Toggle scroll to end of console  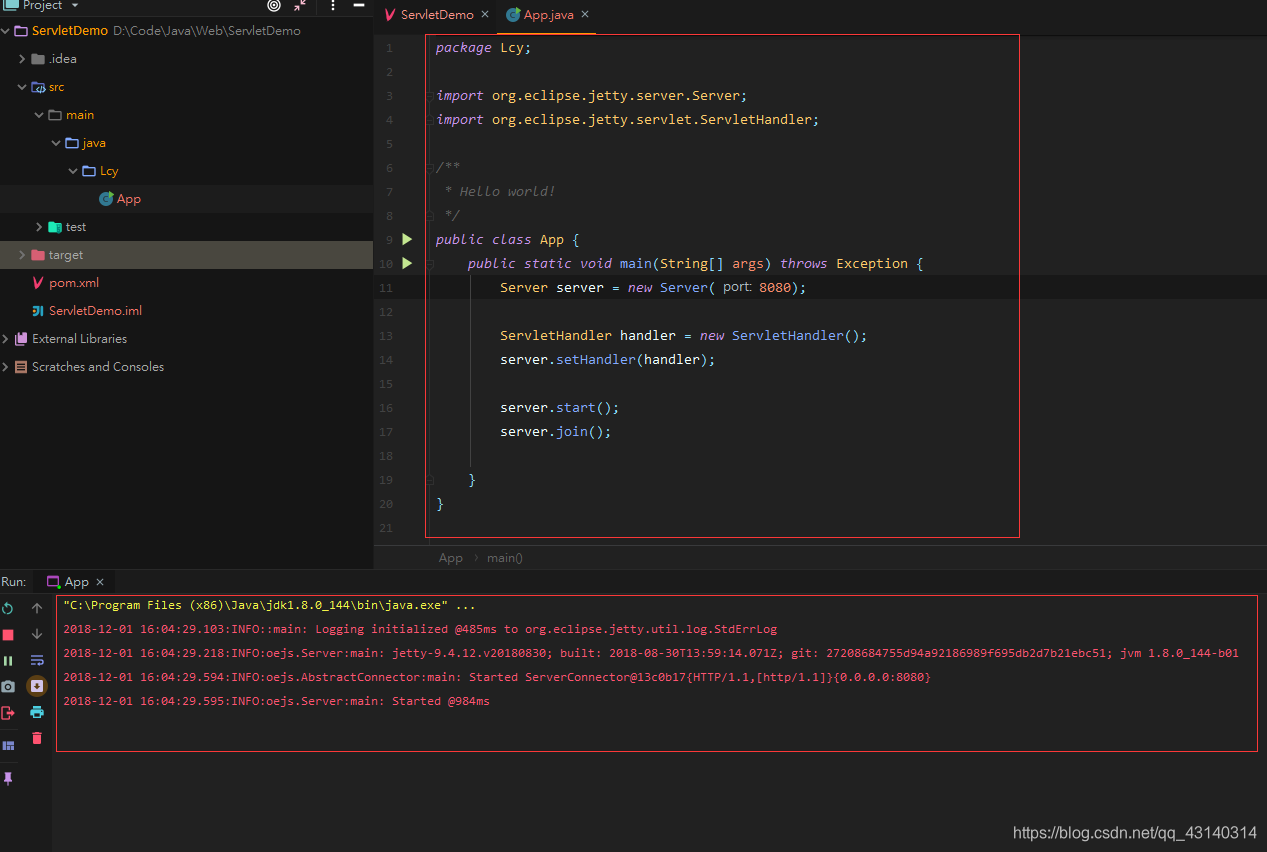pos(37,686)
